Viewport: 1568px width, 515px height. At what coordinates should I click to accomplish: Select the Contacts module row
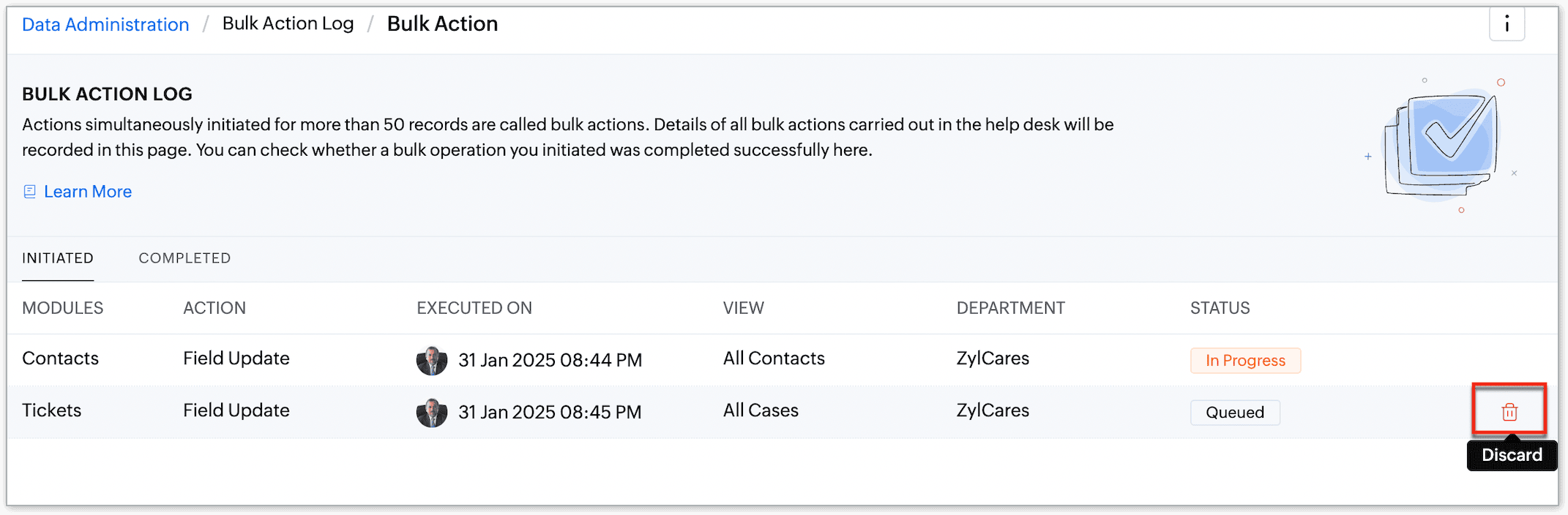pyautogui.click(x=783, y=360)
